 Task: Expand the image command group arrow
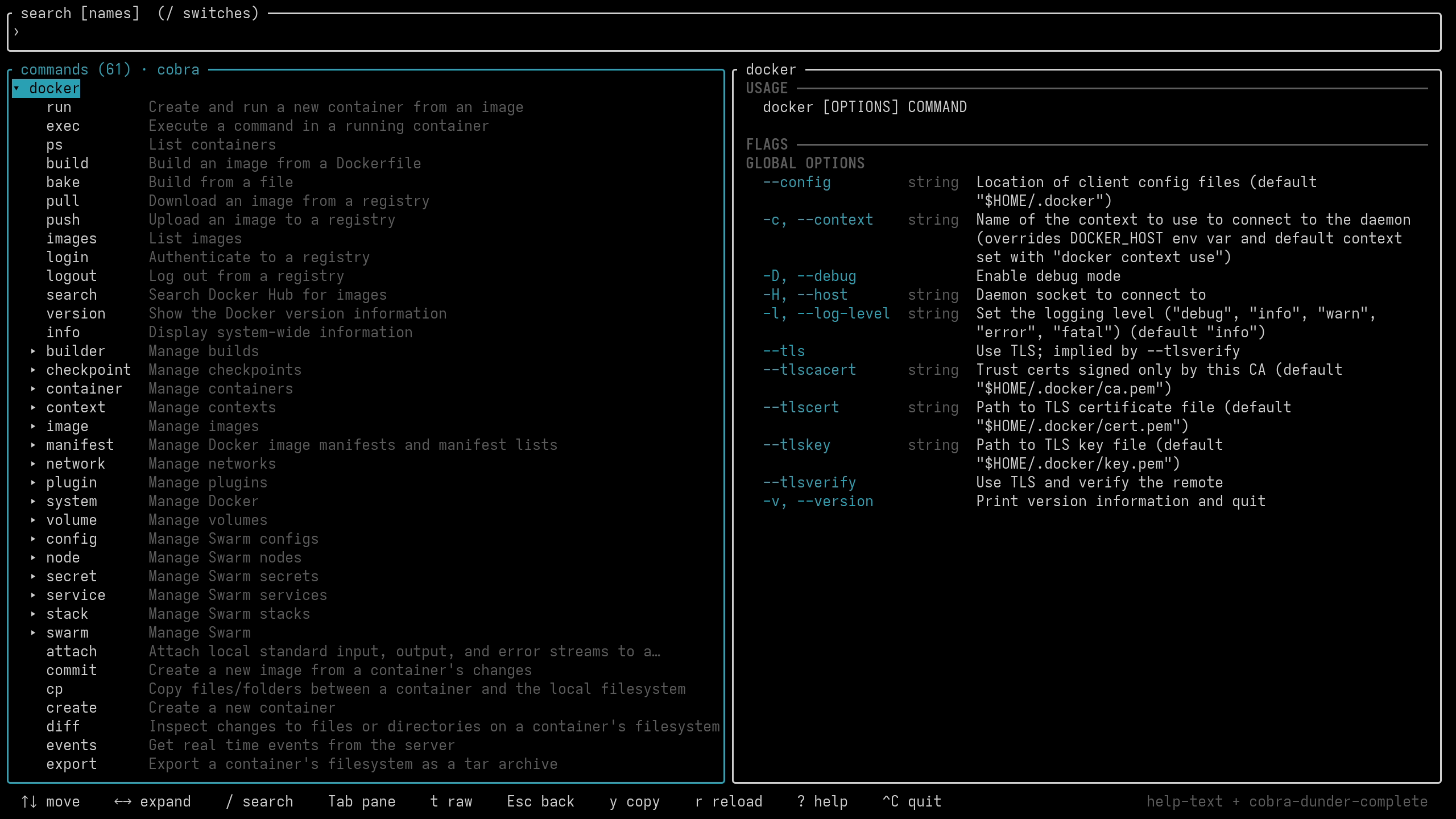pyautogui.click(x=34, y=427)
